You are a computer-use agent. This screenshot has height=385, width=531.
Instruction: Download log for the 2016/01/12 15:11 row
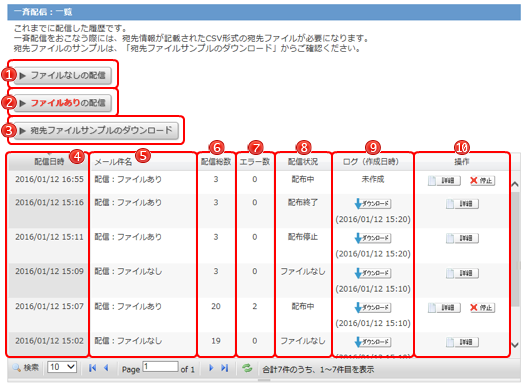(x=373, y=238)
